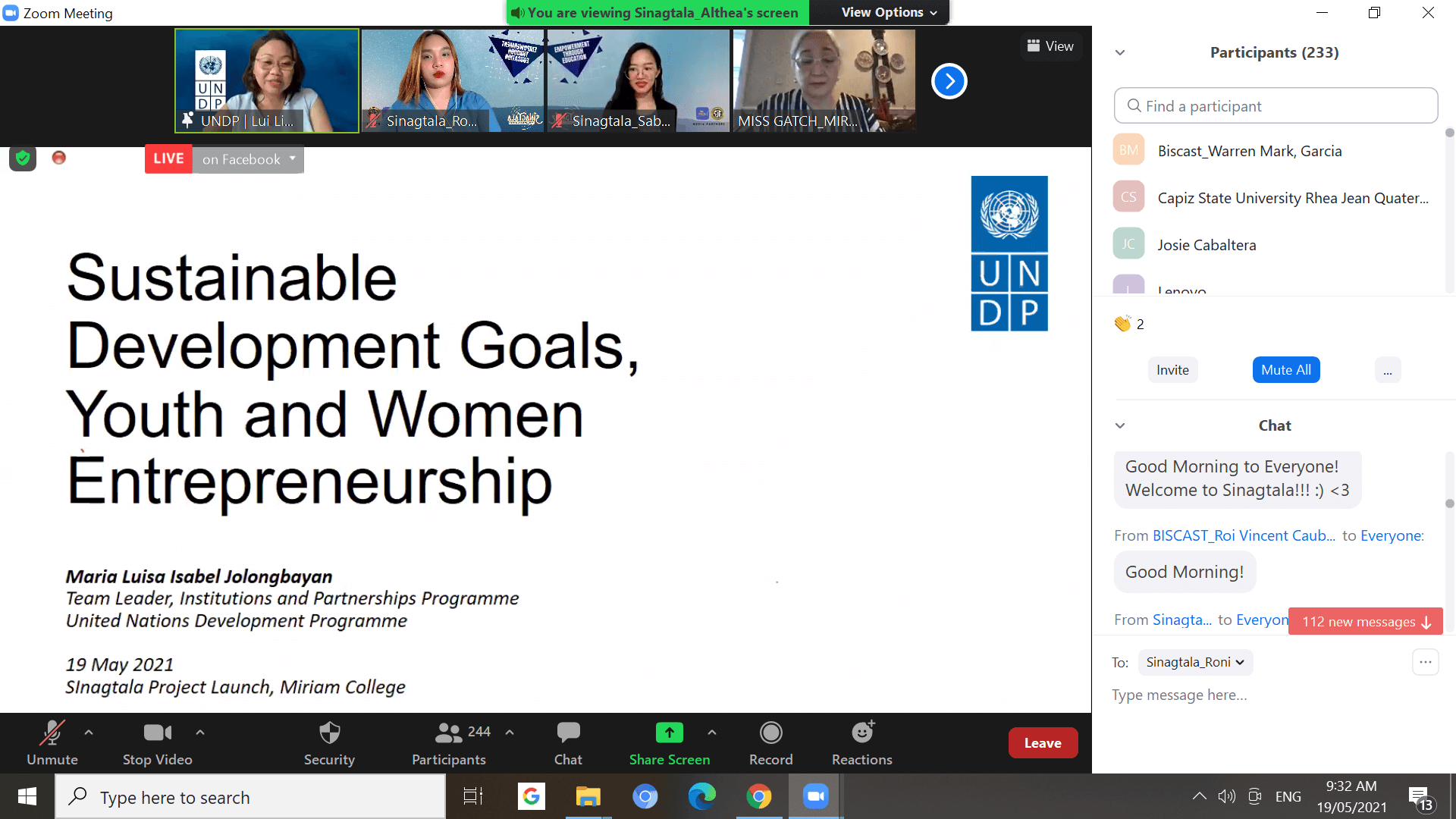The height and width of the screenshot is (819, 1456).
Task: Select participant Capiz State University Rhea Jean
Action: [1276, 198]
